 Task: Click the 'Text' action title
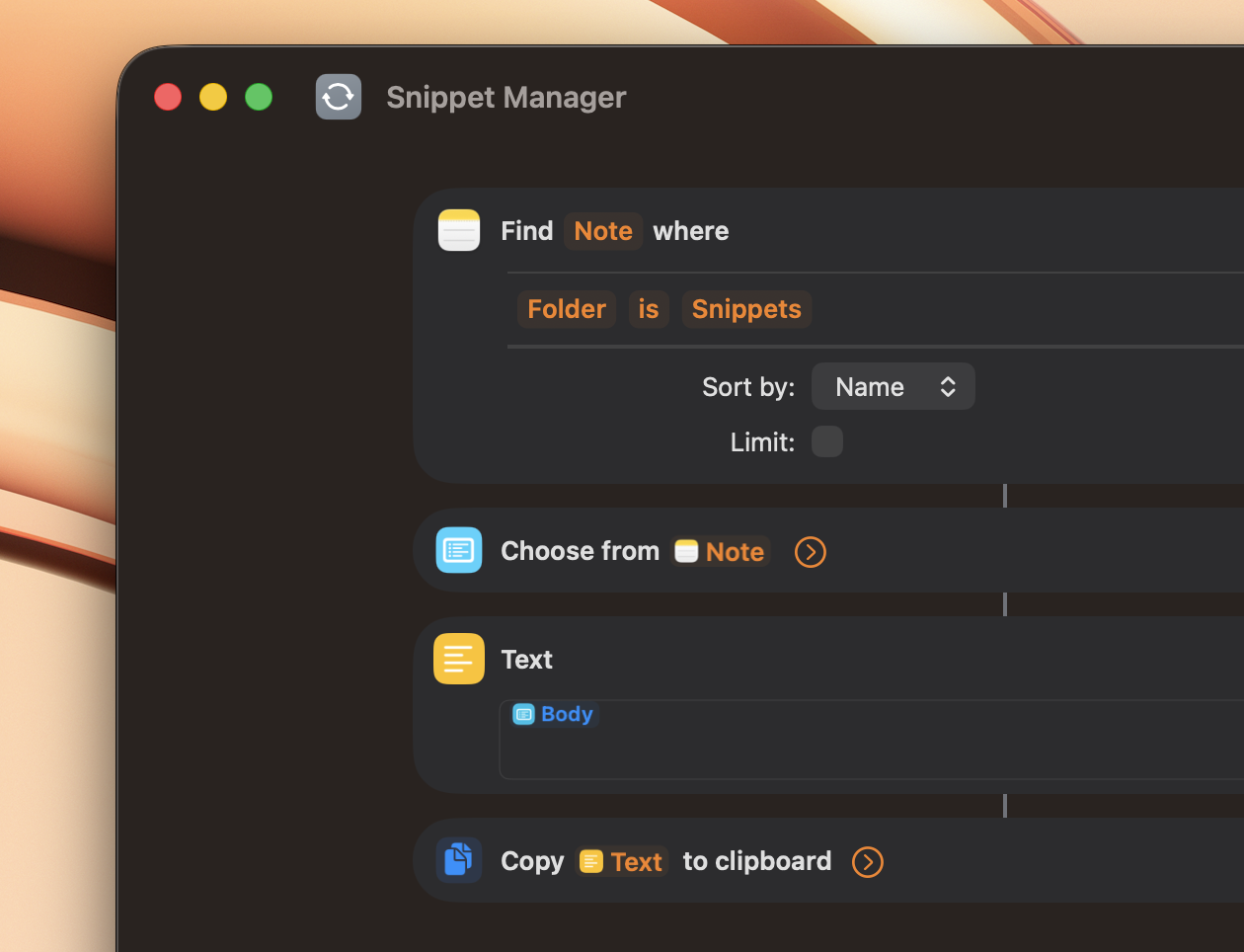tap(526, 660)
